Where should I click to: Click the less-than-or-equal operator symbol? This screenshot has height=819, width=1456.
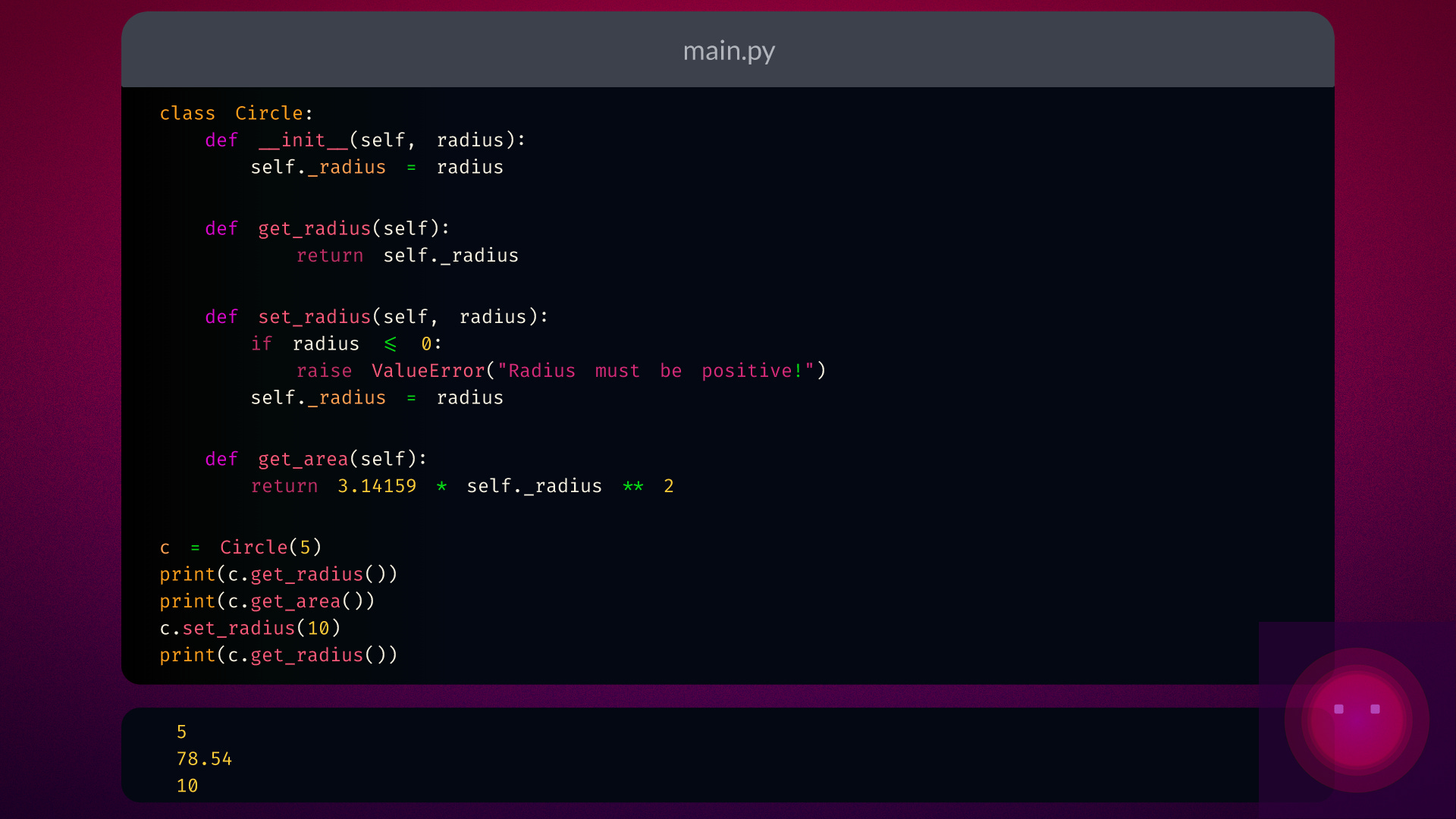[390, 344]
